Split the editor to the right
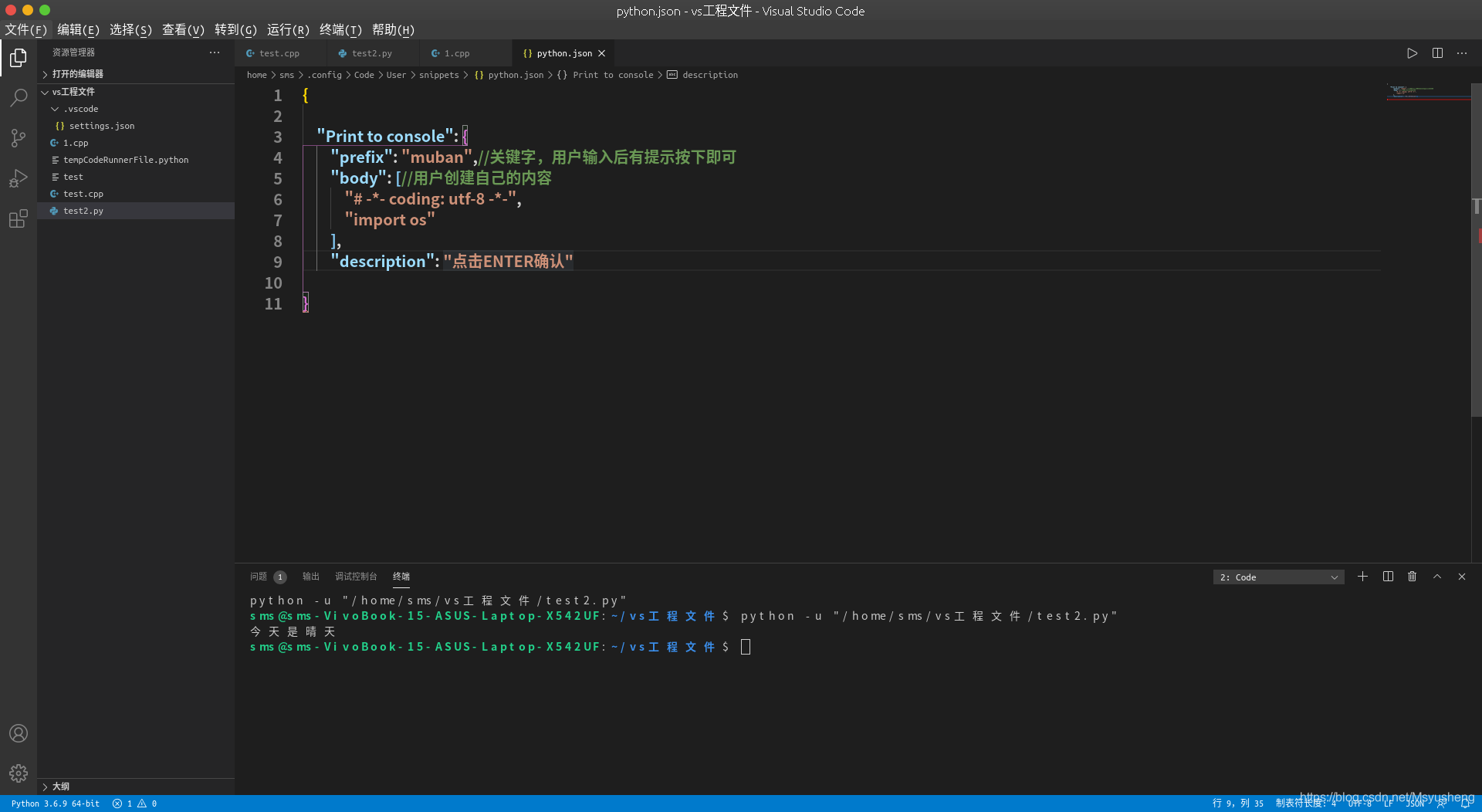This screenshot has width=1482, height=812. [x=1437, y=53]
